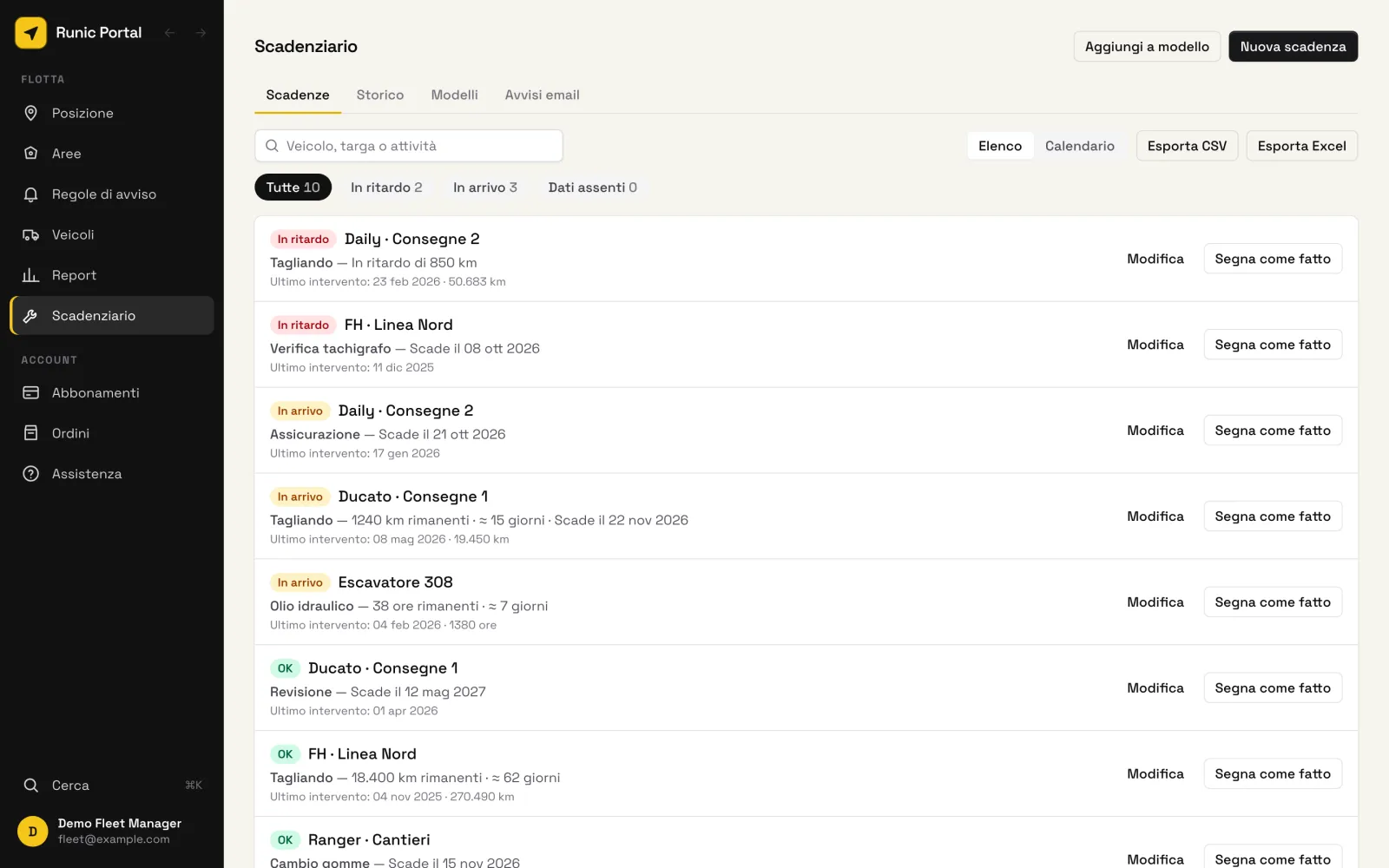Screen dimensions: 1389x868
Task: Click Esporta Excel button
Action: point(1301,146)
